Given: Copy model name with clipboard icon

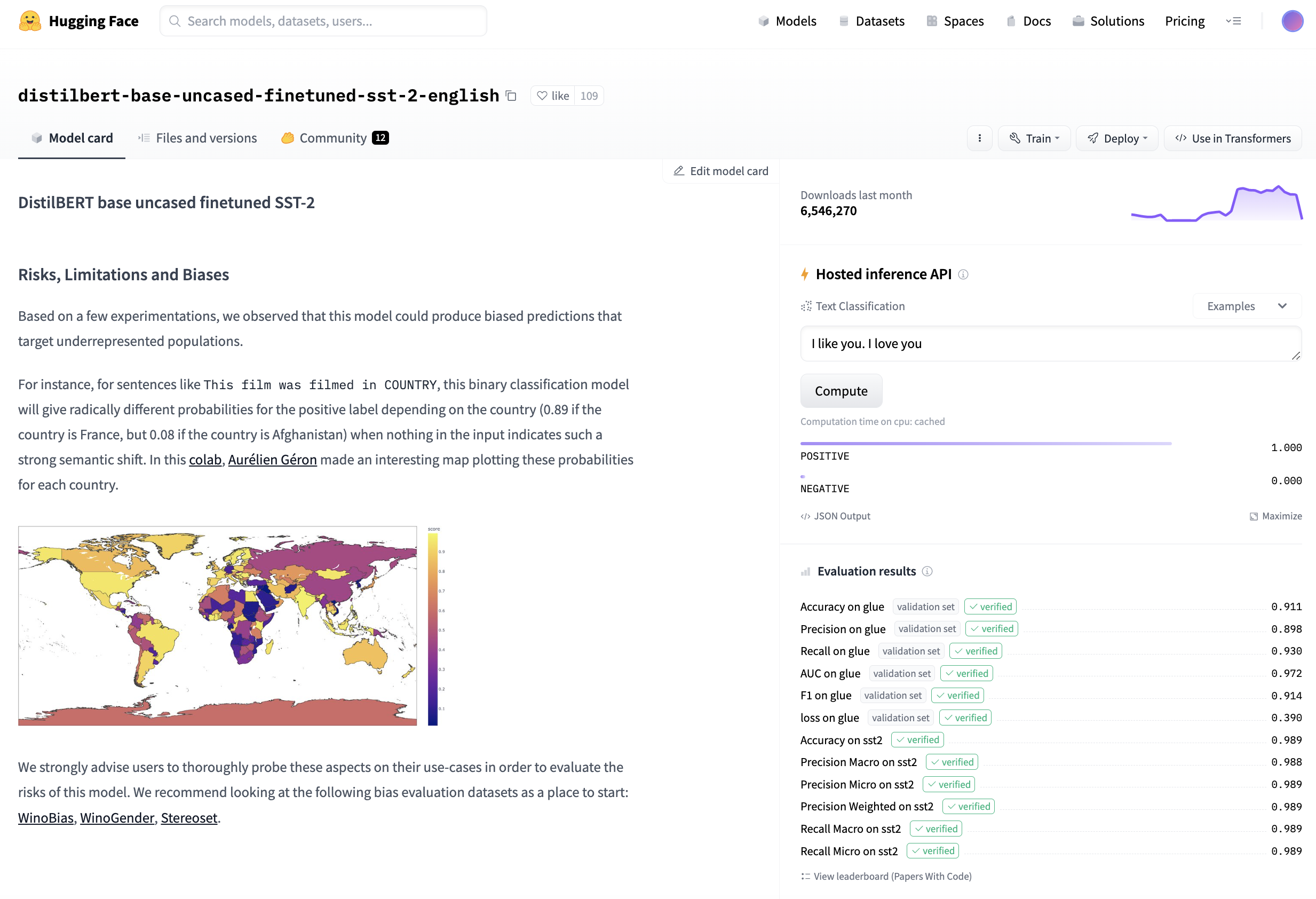Looking at the screenshot, I should click(x=511, y=96).
